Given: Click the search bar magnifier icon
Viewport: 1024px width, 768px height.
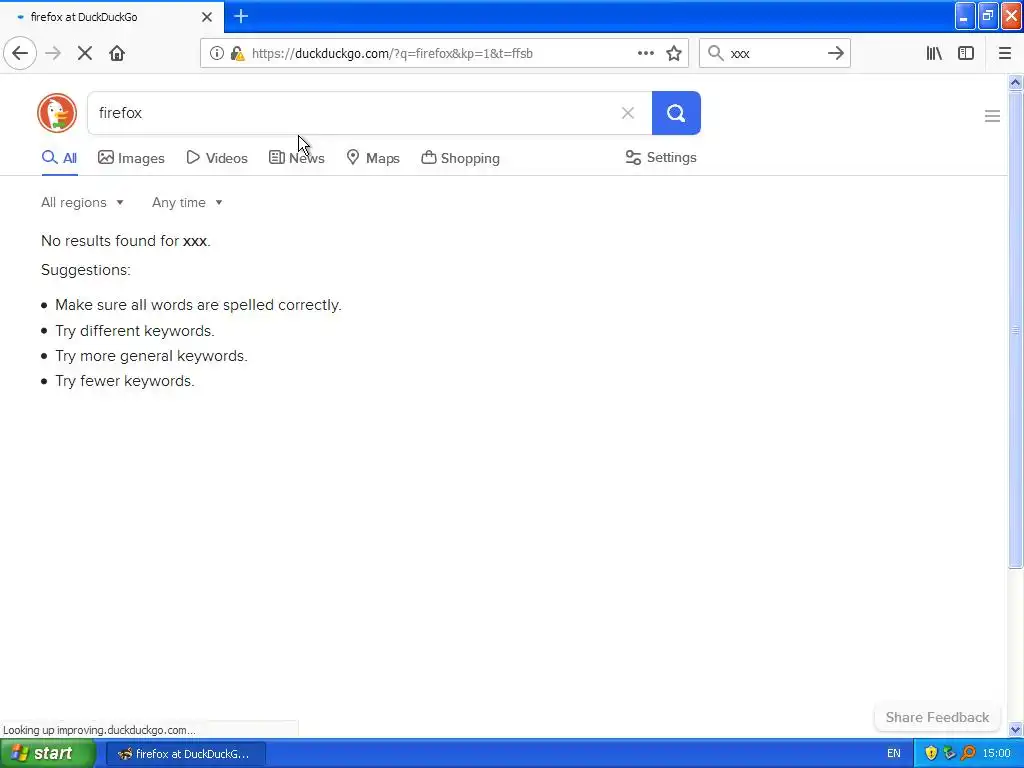Looking at the screenshot, I should pos(716,54).
